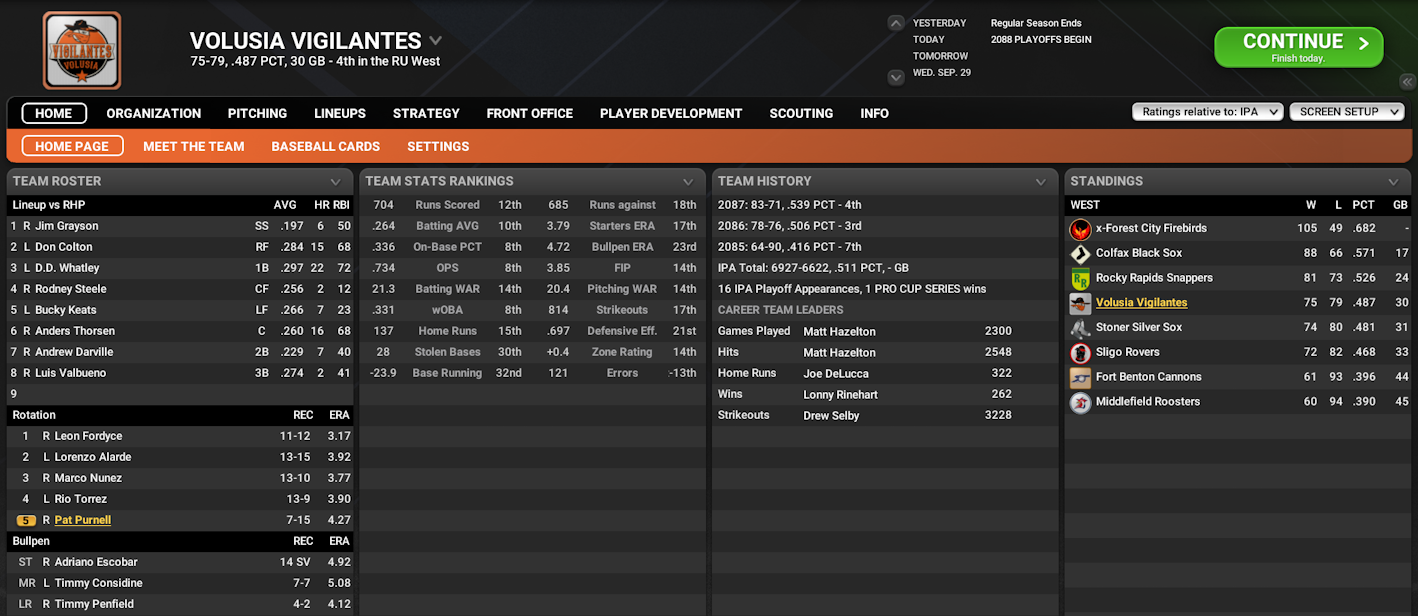
Task: Collapse side panel with double-chevron icon
Action: click(1407, 82)
